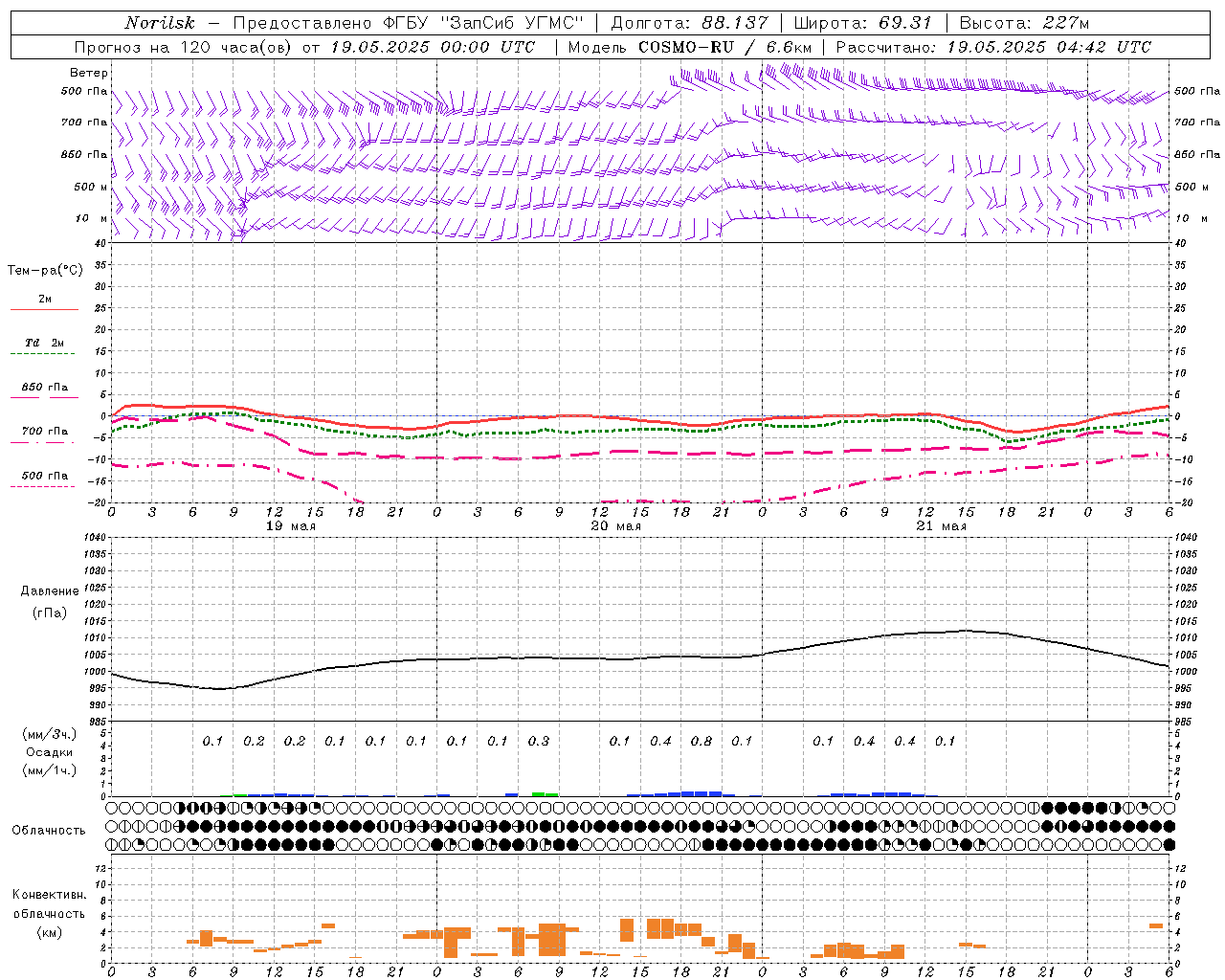The width and height of the screenshot is (1225, 980).
Task: Click '700 гПа' in the temperature legend
Action: (45, 431)
